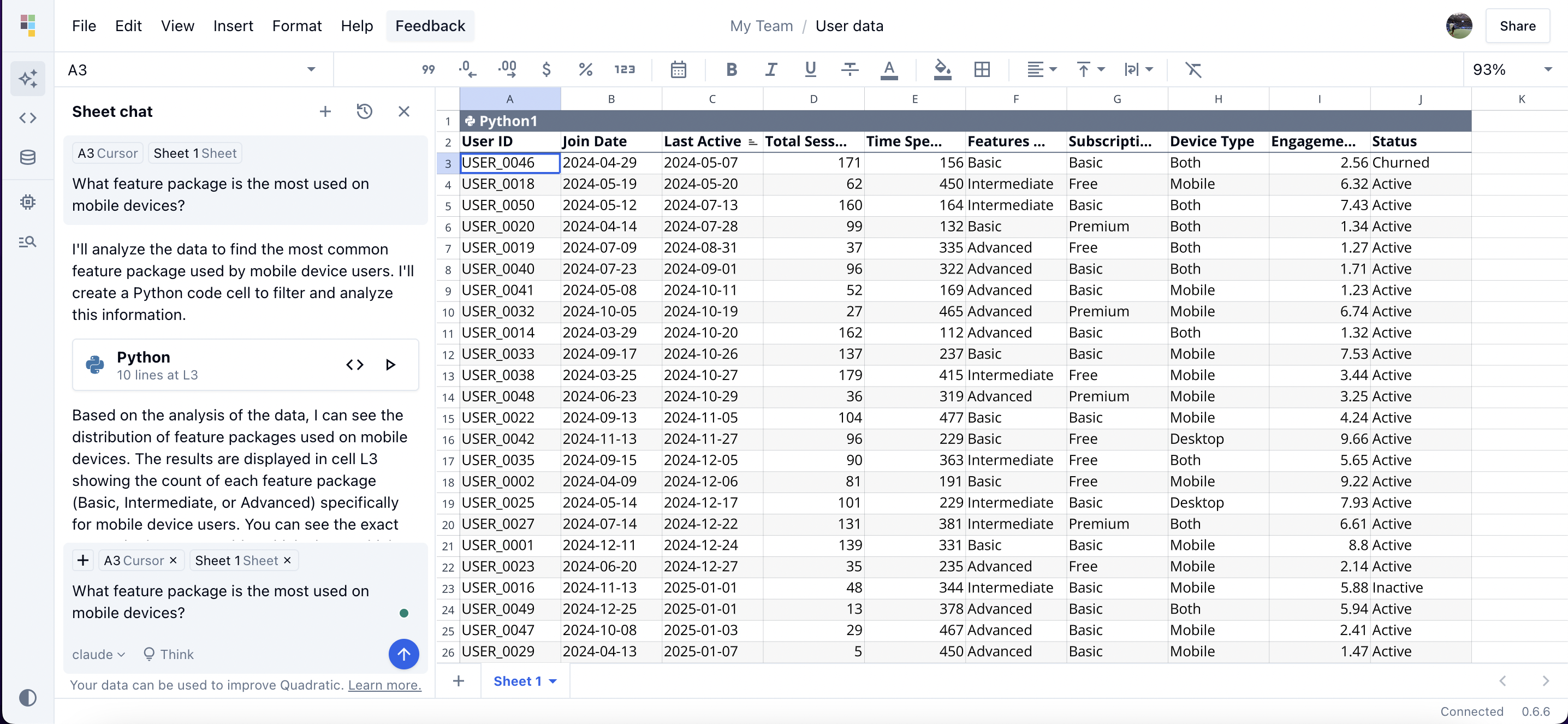Image resolution: width=1568 pixels, height=724 pixels.
Task: Toggle dark mode theme icon
Action: tap(28, 697)
